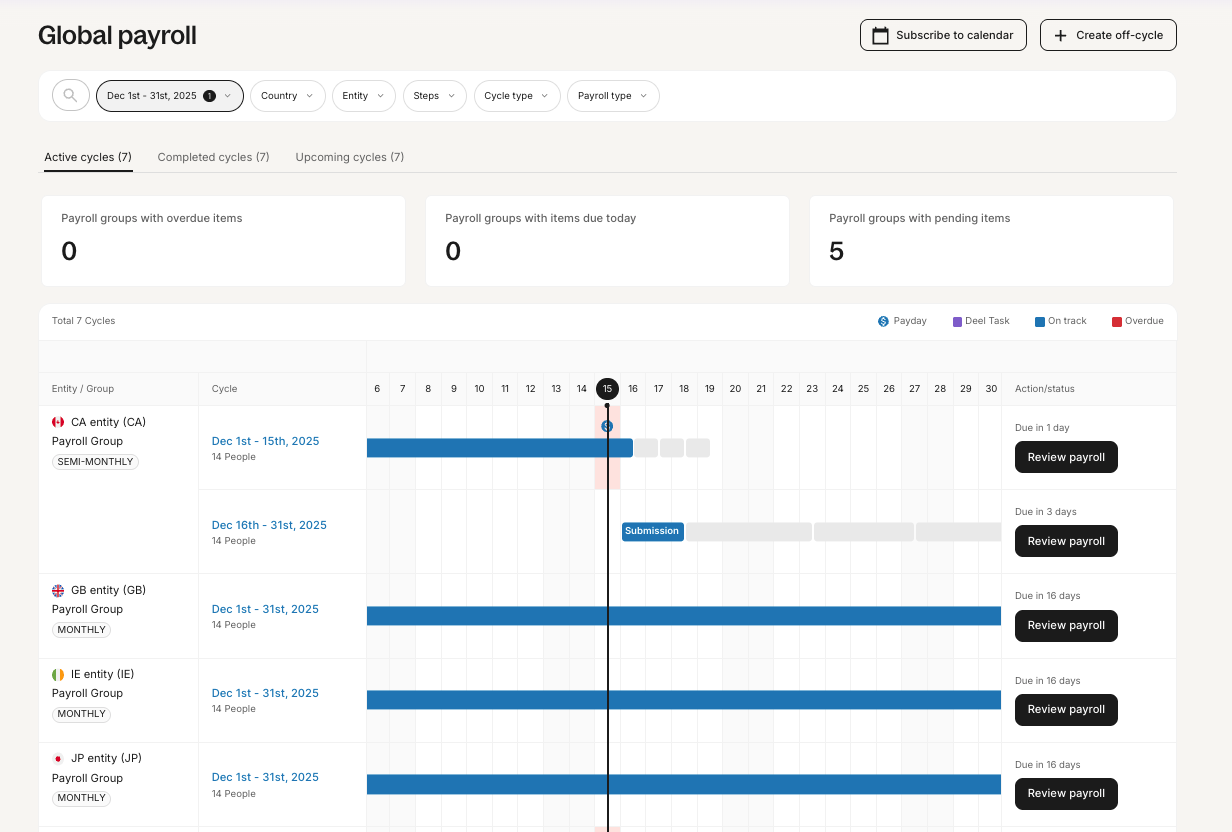The width and height of the screenshot is (1232, 832).
Task: Expand the Country filter dropdown
Action: pyautogui.click(x=287, y=96)
